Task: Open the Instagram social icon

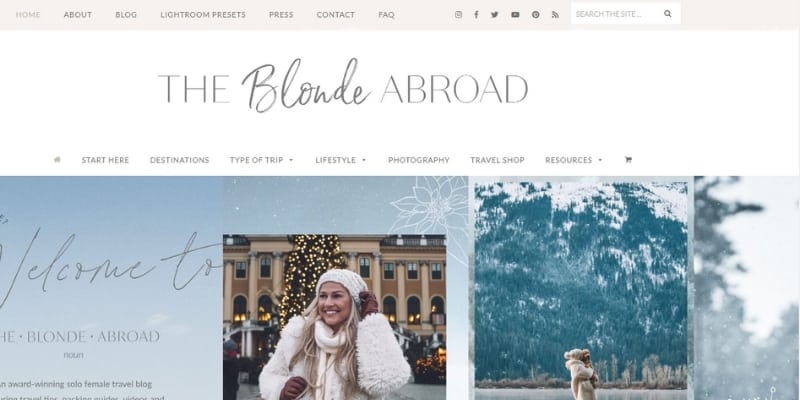Action: point(458,15)
